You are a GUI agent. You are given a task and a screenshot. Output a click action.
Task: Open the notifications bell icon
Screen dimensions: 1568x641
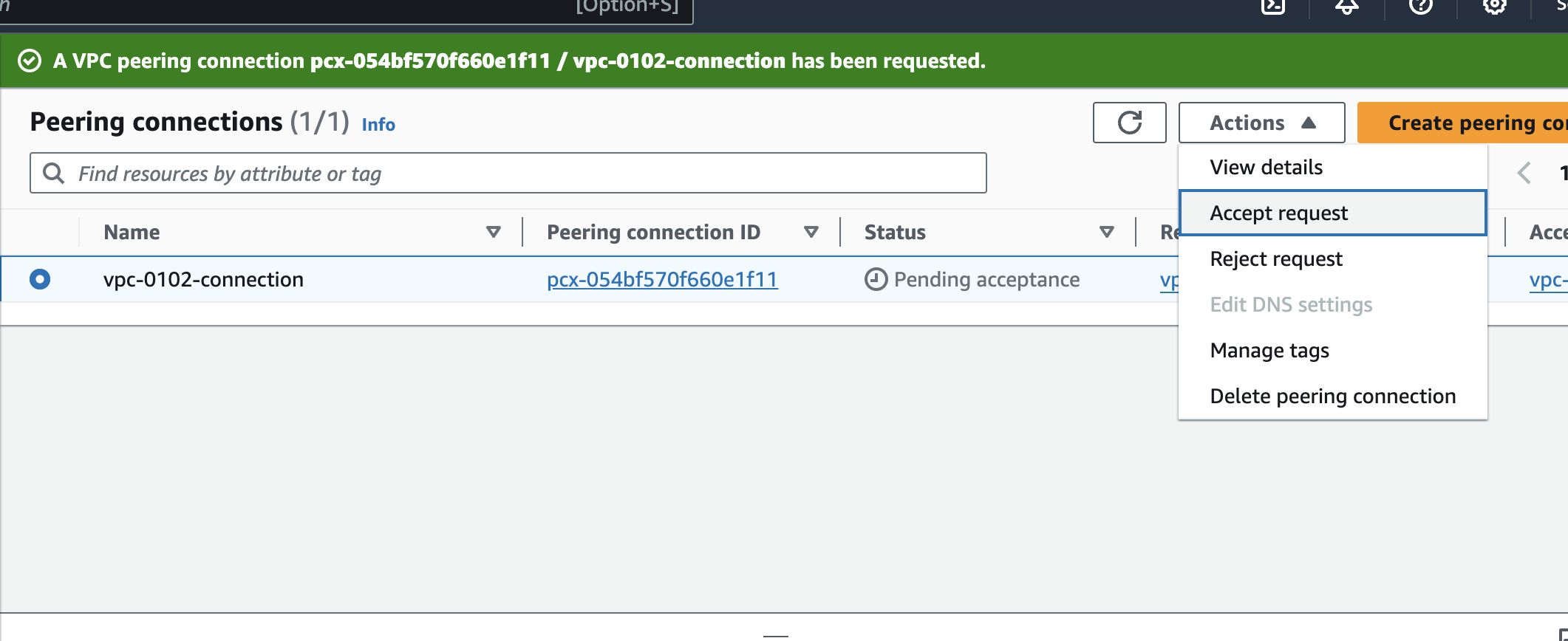pyautogui.click(x=1346, y=7)
